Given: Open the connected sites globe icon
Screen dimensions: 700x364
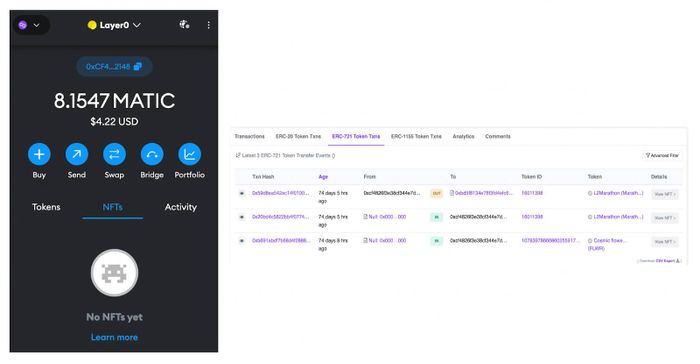Looking at the screenshot, I should point(184,25).
